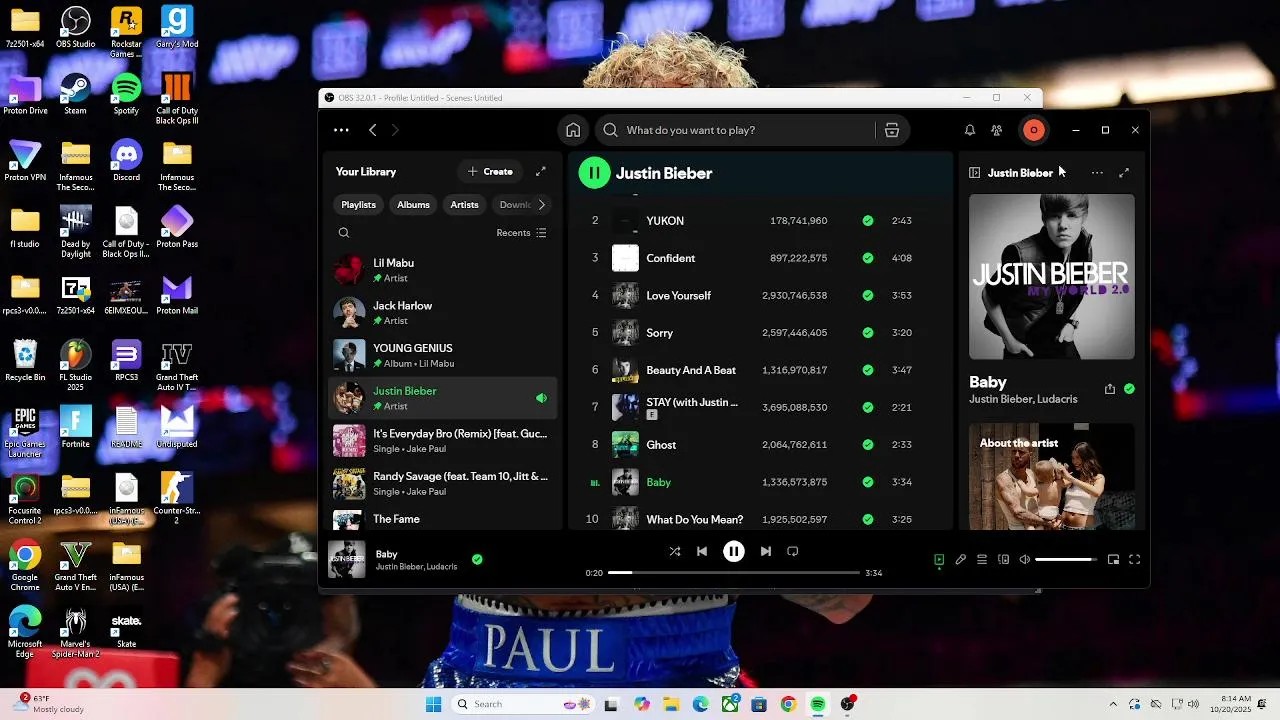Enter full screen mode
Screen dimensions: 1280x720
tap(1135, 560)
